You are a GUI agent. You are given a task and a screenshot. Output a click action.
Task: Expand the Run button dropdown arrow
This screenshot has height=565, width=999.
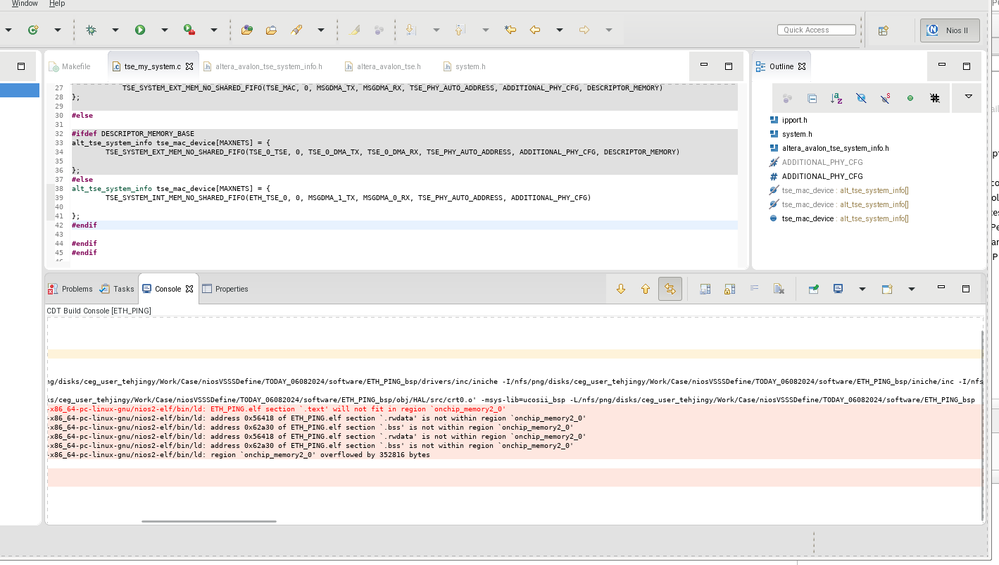[164, 30]
